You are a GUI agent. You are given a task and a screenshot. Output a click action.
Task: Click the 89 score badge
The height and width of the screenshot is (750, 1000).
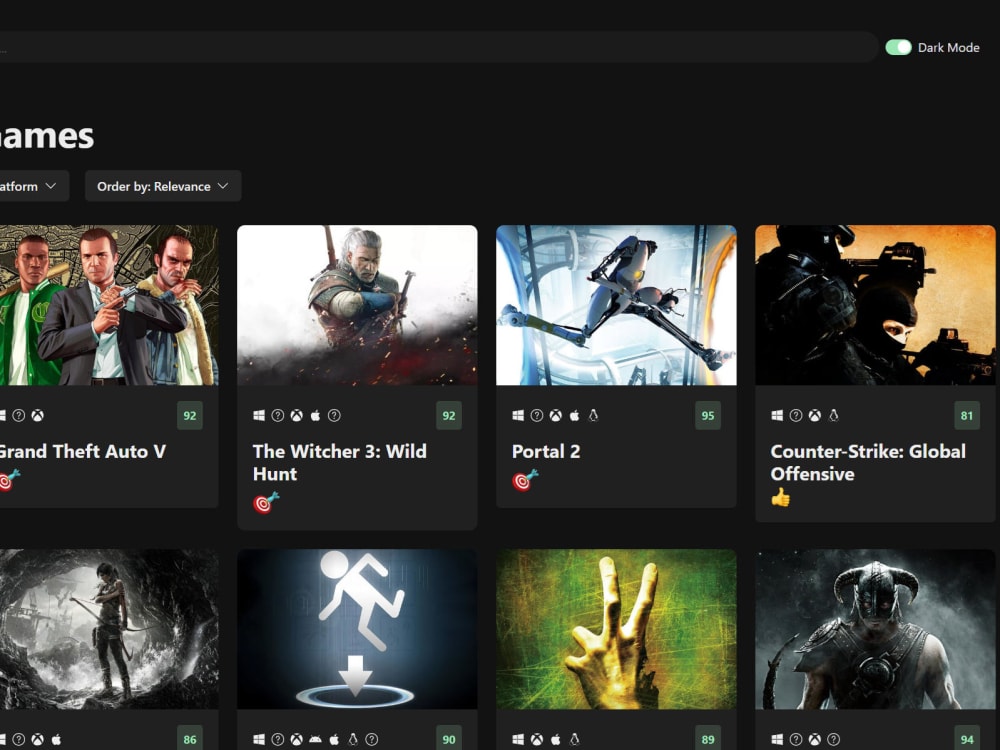708,739
